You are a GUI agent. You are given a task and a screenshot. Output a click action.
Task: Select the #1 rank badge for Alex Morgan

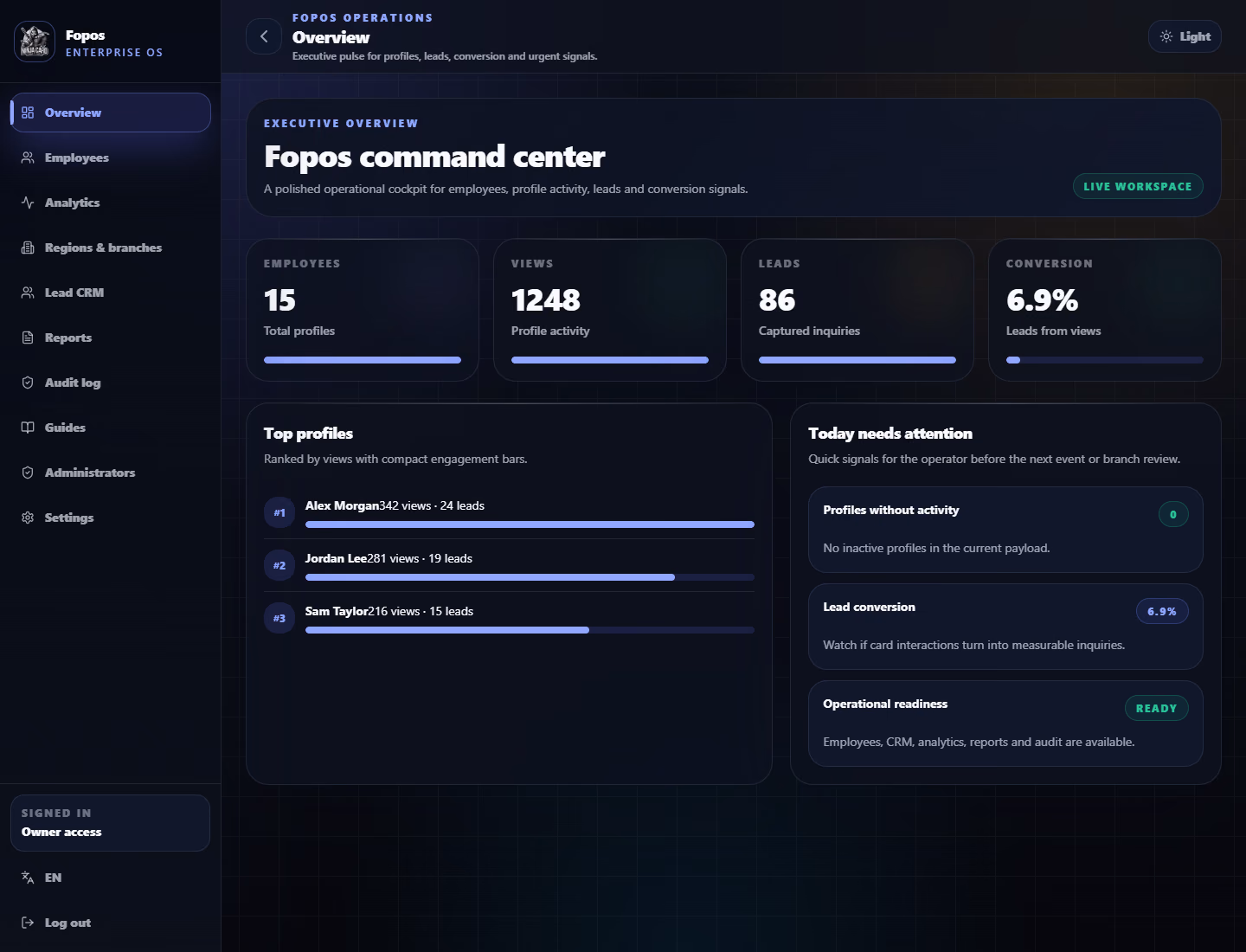point(279,512)
